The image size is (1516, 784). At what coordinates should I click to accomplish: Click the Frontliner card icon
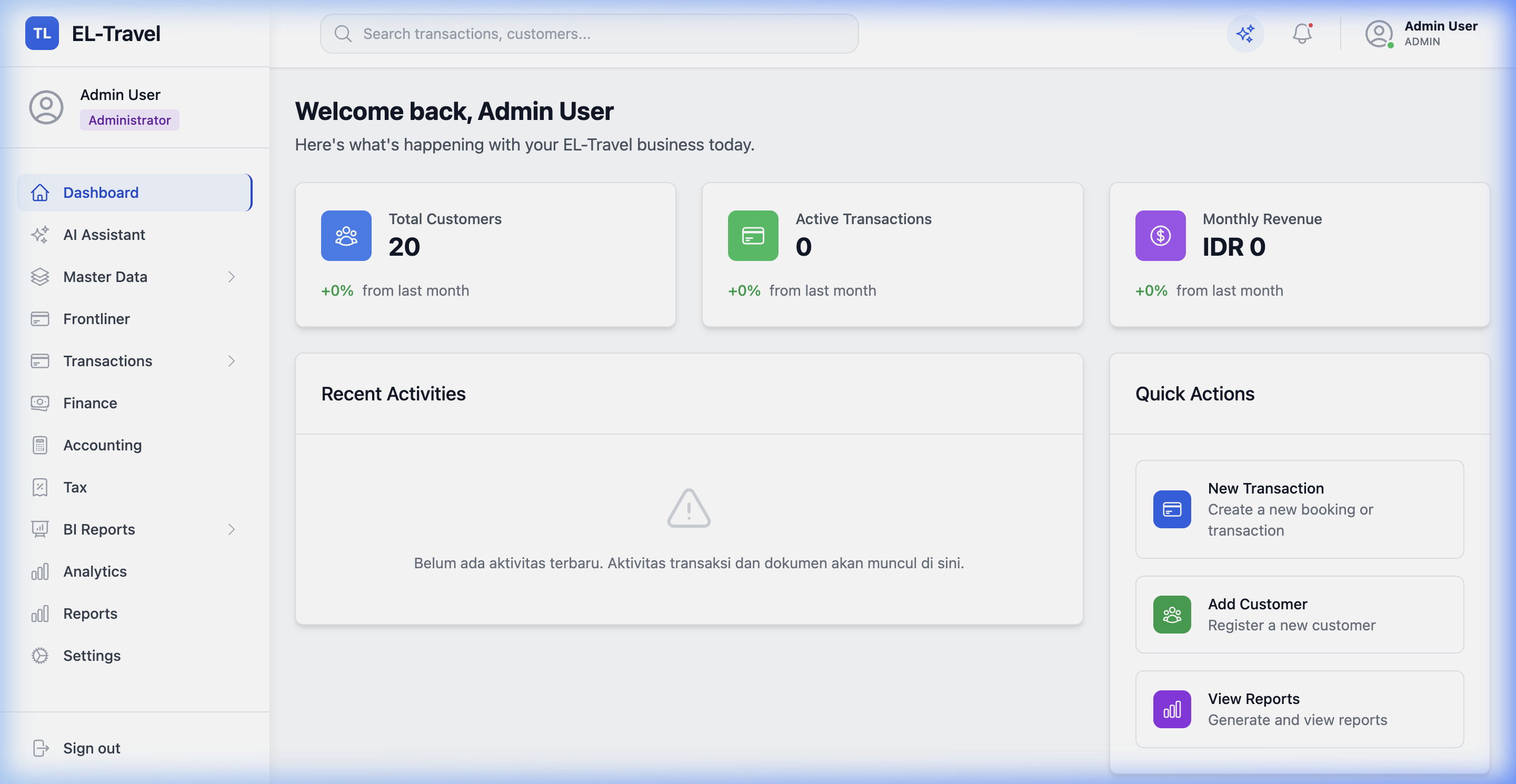click(x=40, y=319)
